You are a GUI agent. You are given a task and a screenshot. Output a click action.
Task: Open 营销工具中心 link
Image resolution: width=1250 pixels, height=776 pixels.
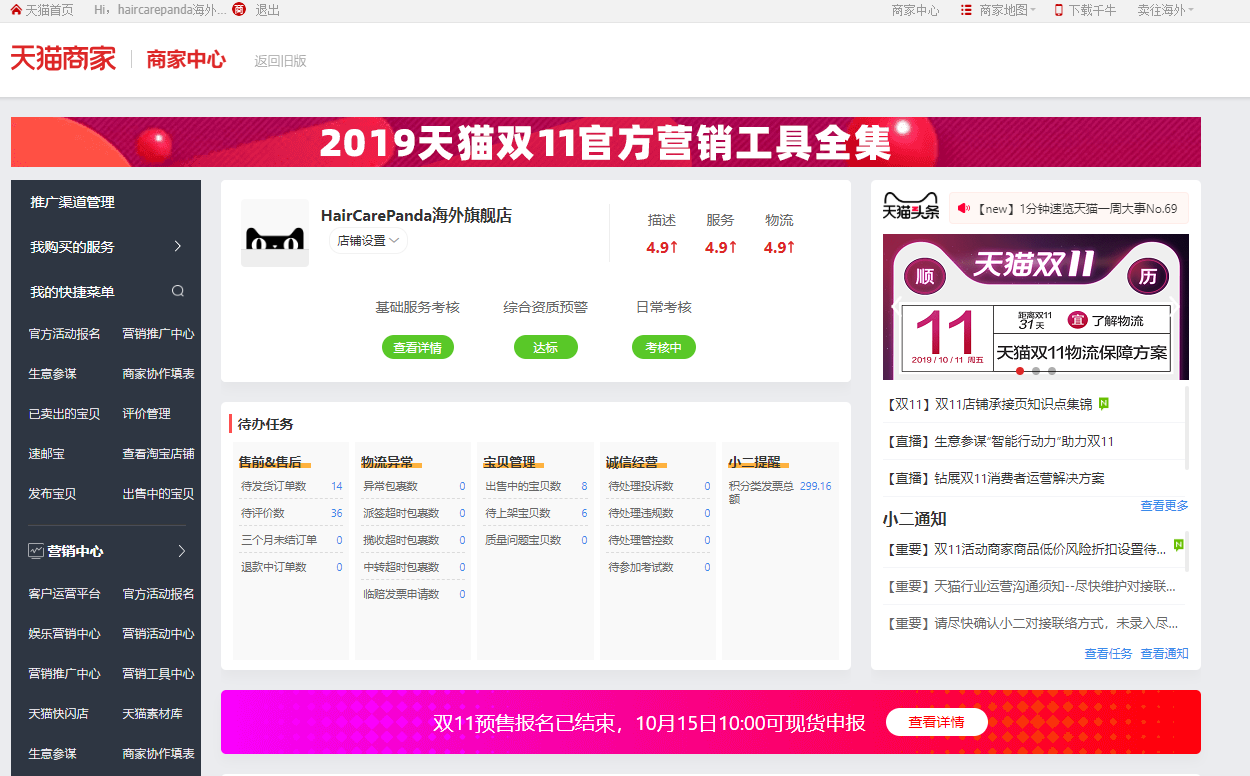159,673
